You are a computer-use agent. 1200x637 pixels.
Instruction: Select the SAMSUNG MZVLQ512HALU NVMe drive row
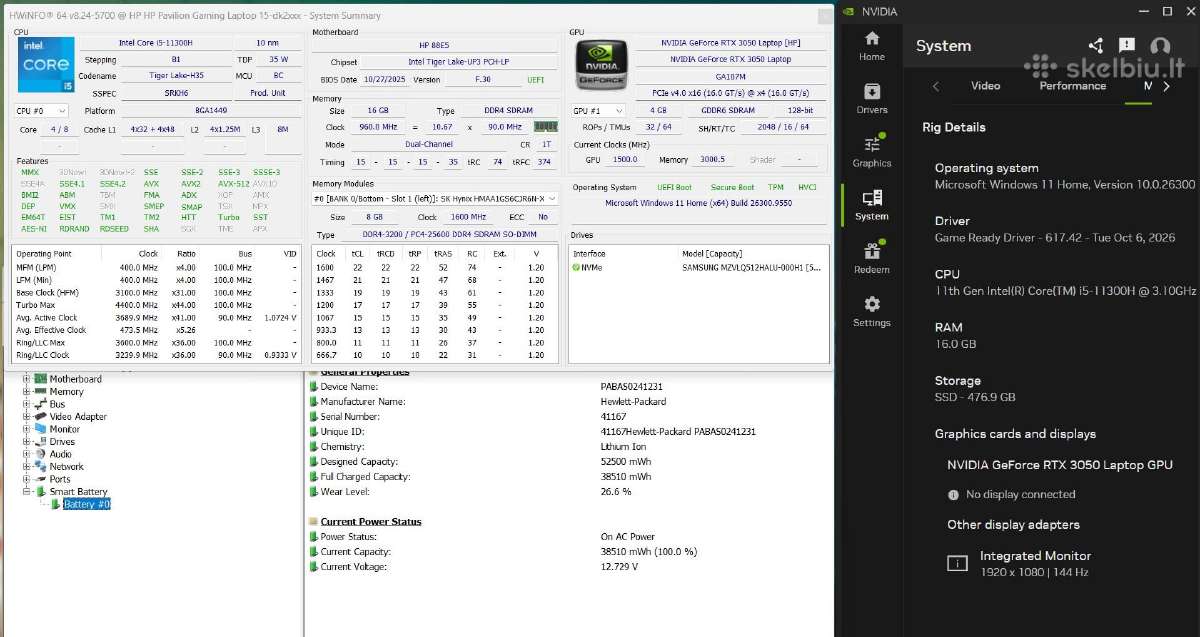(697, 267)
